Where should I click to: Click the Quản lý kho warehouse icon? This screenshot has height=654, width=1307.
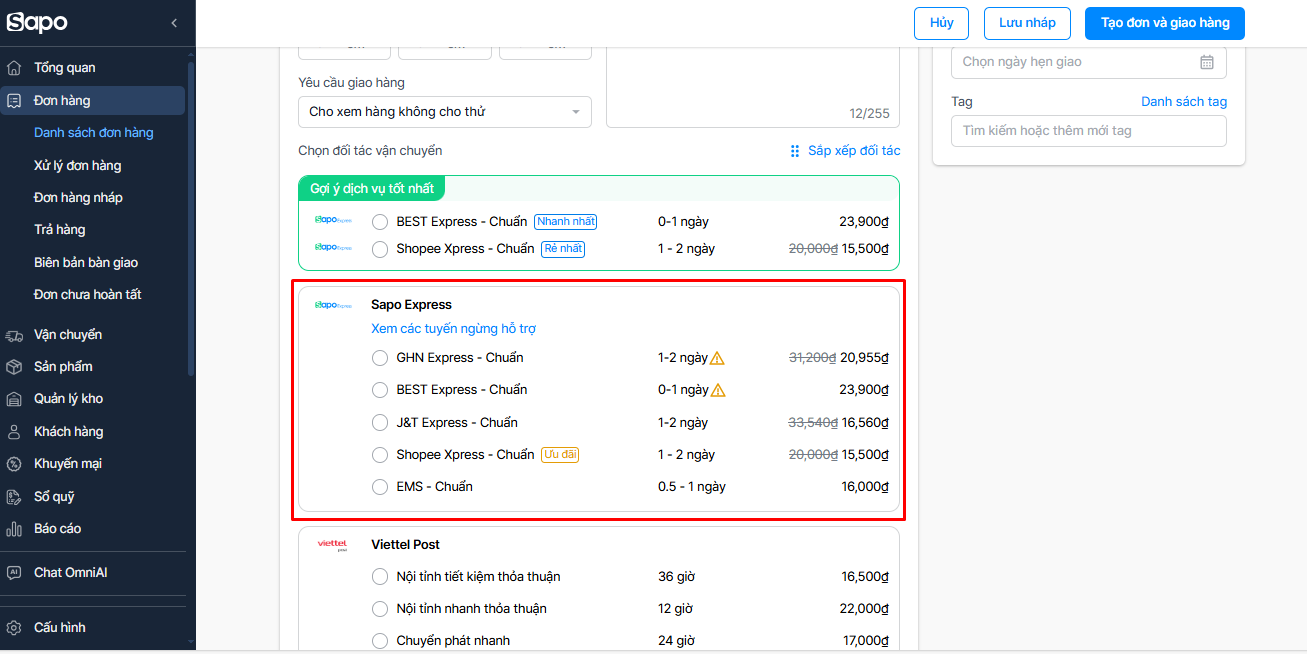[14, 399]
